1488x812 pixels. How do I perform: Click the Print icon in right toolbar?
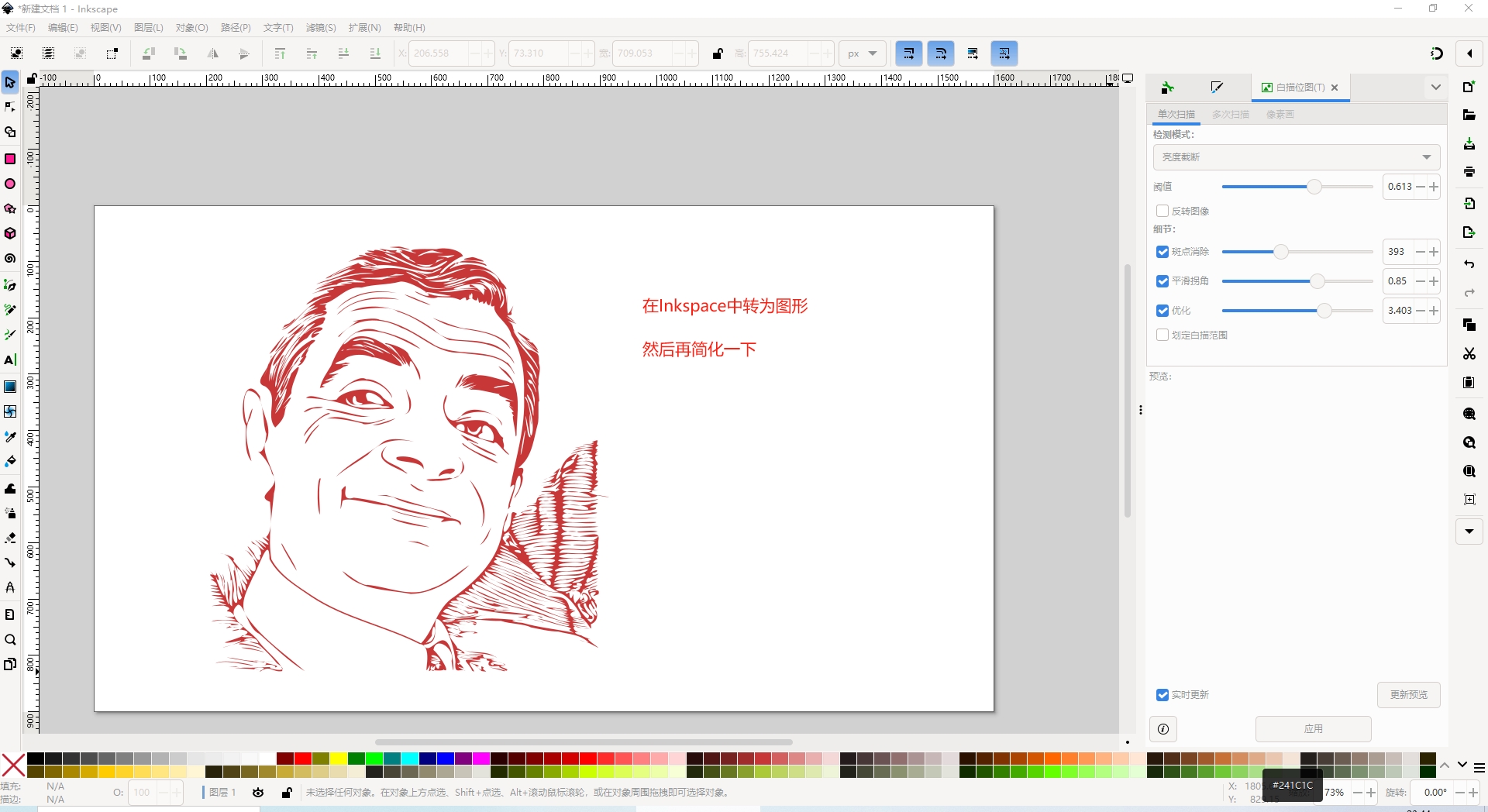coord(1469,172)
